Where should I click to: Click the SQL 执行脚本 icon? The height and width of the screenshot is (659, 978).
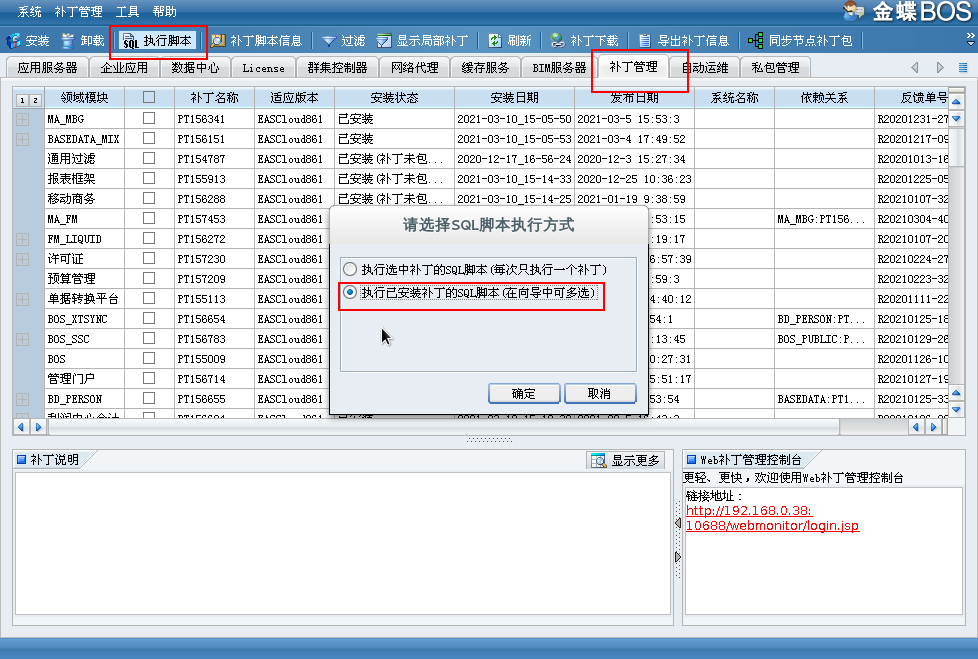click(x=130, y=41)
